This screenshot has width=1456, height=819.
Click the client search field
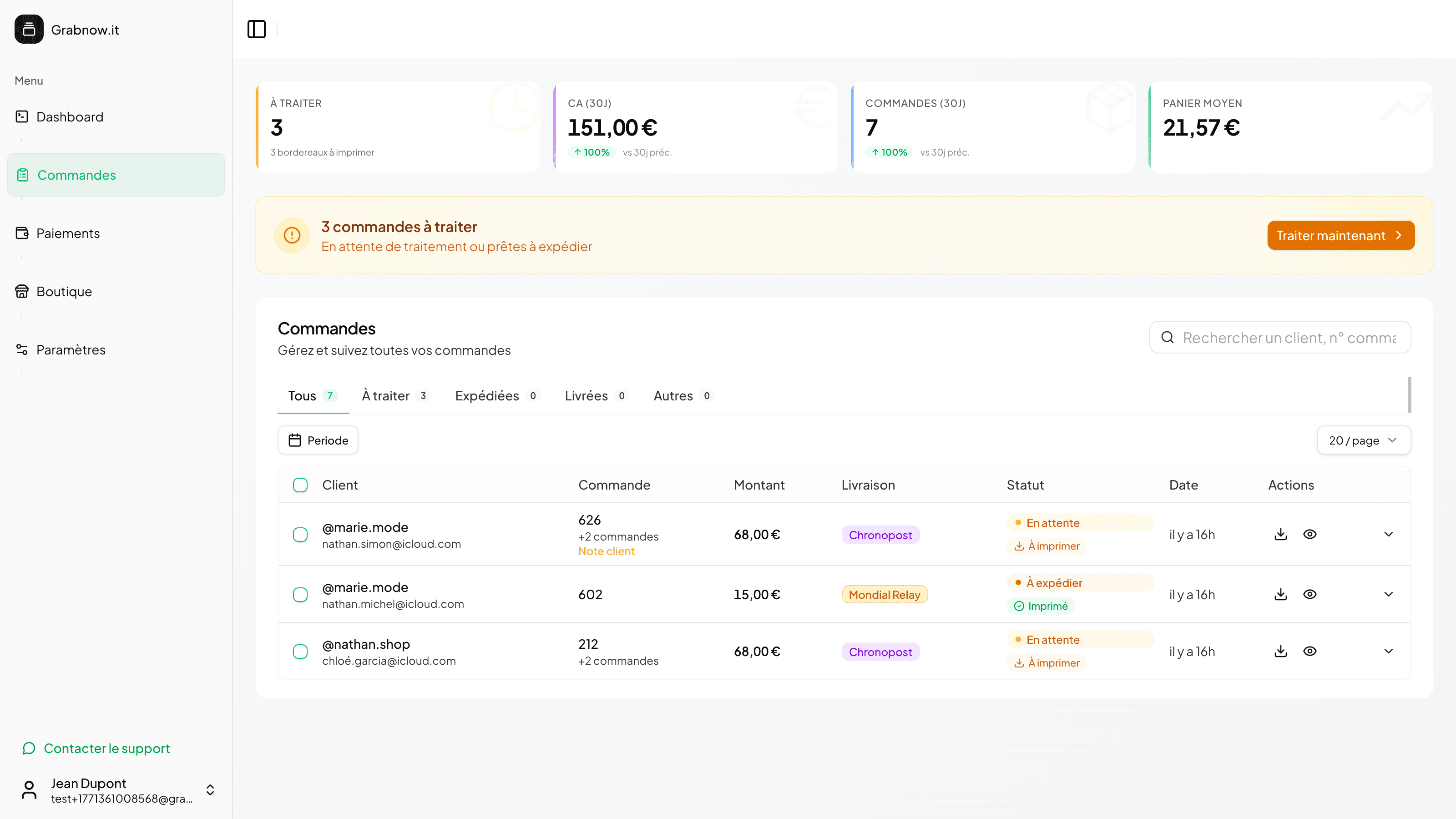1279,338
